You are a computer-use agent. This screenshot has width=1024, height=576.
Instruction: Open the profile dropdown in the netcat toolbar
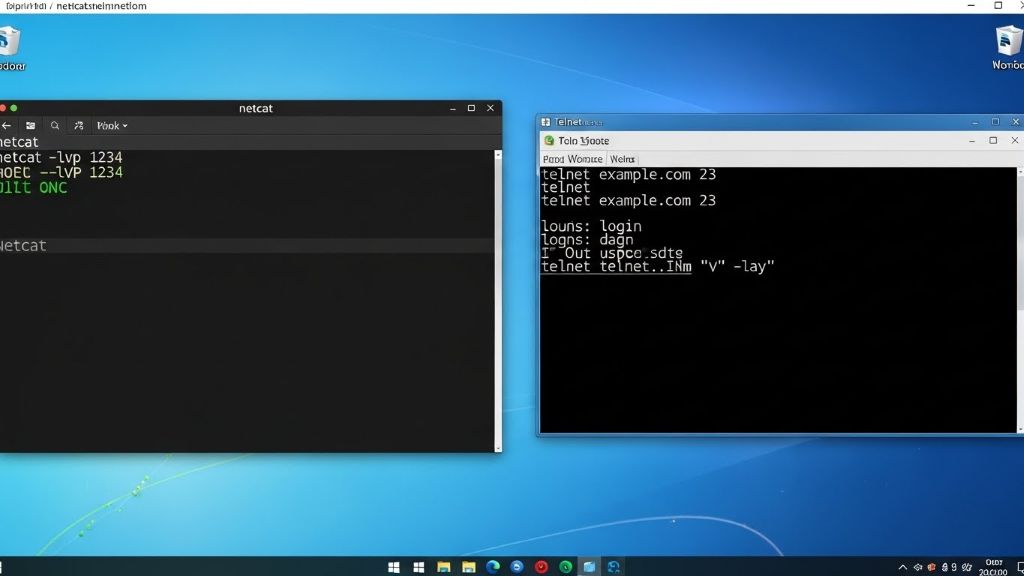click(110, 125)
